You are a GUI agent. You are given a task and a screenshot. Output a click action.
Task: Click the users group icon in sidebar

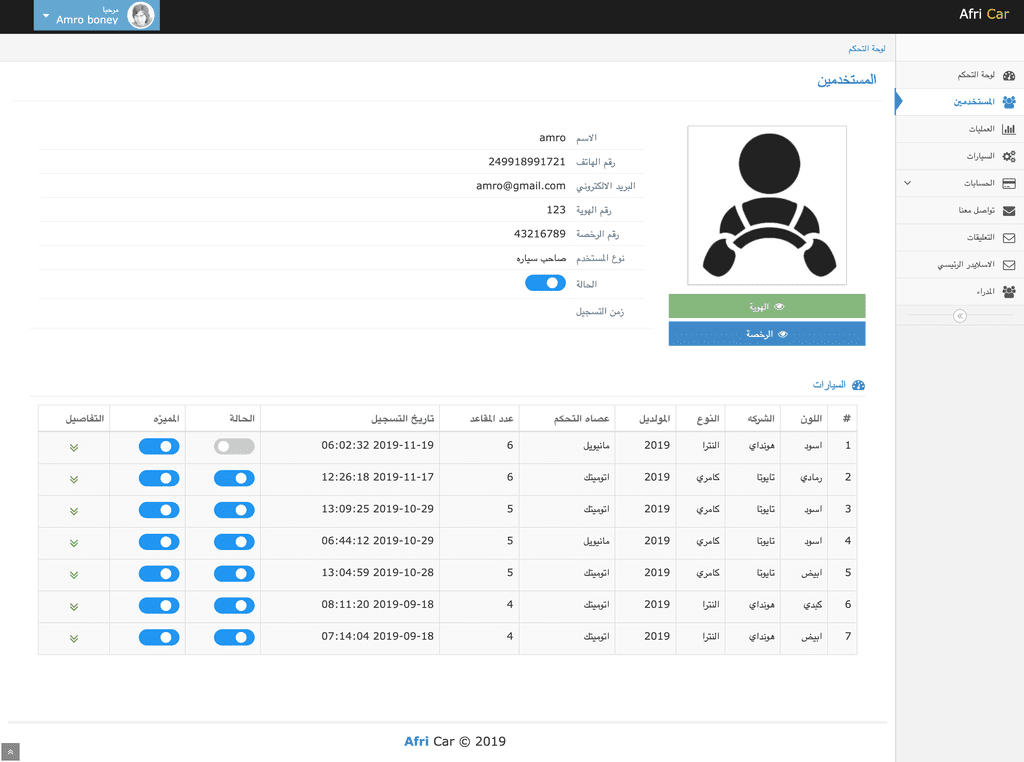coord(1009,102)
